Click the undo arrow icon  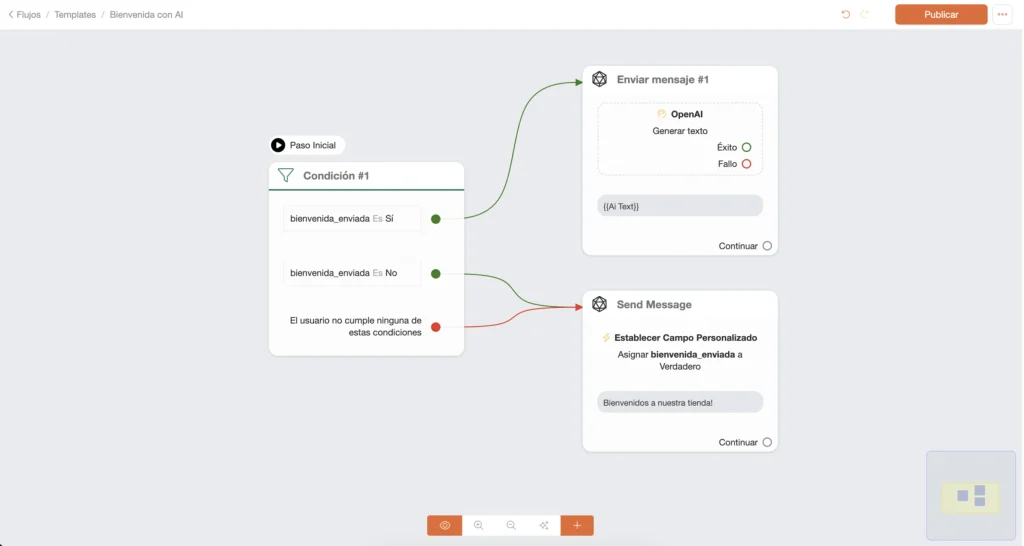pos(846,14)
